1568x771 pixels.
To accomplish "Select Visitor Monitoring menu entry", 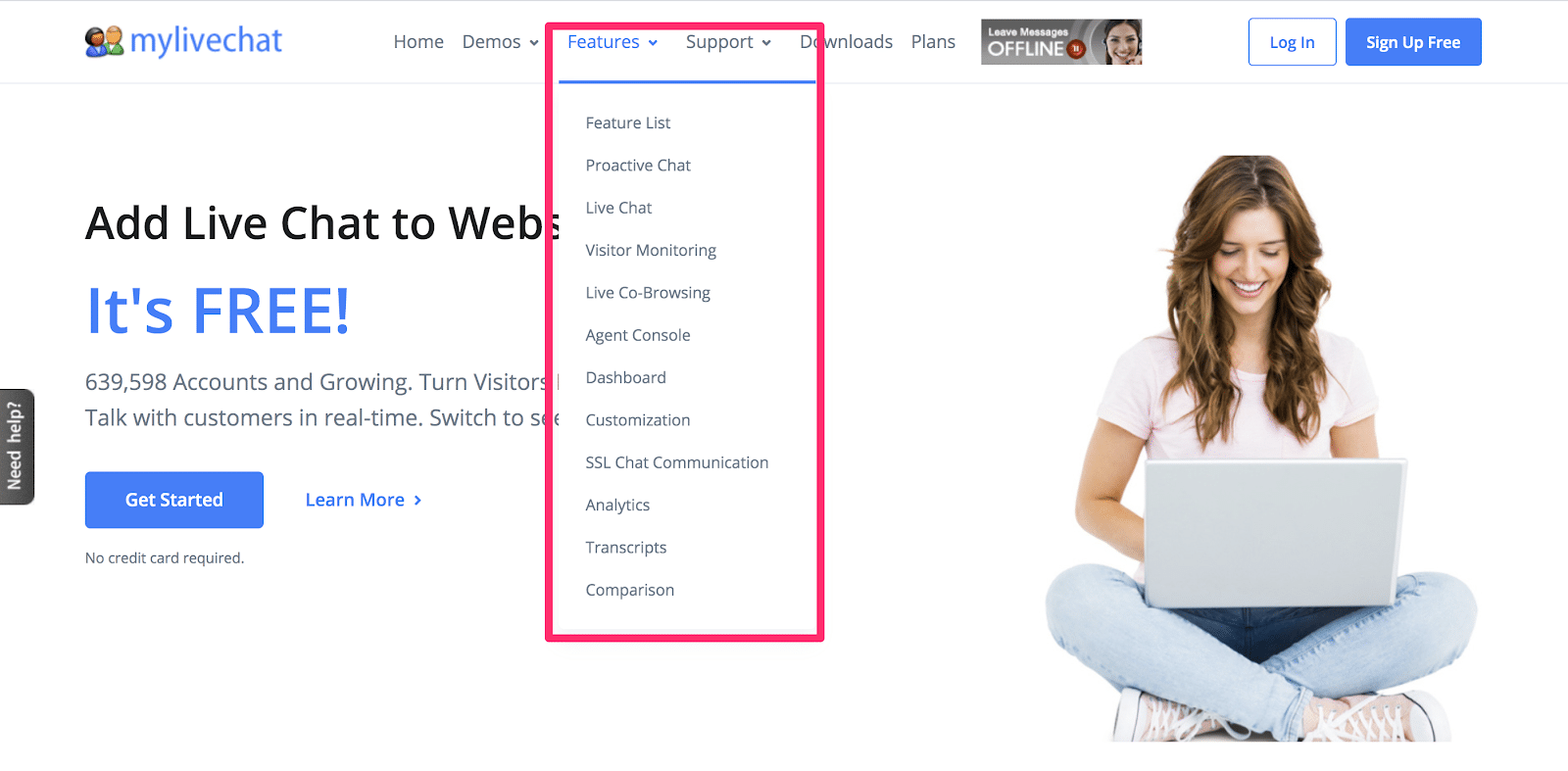I will (651, 251).
